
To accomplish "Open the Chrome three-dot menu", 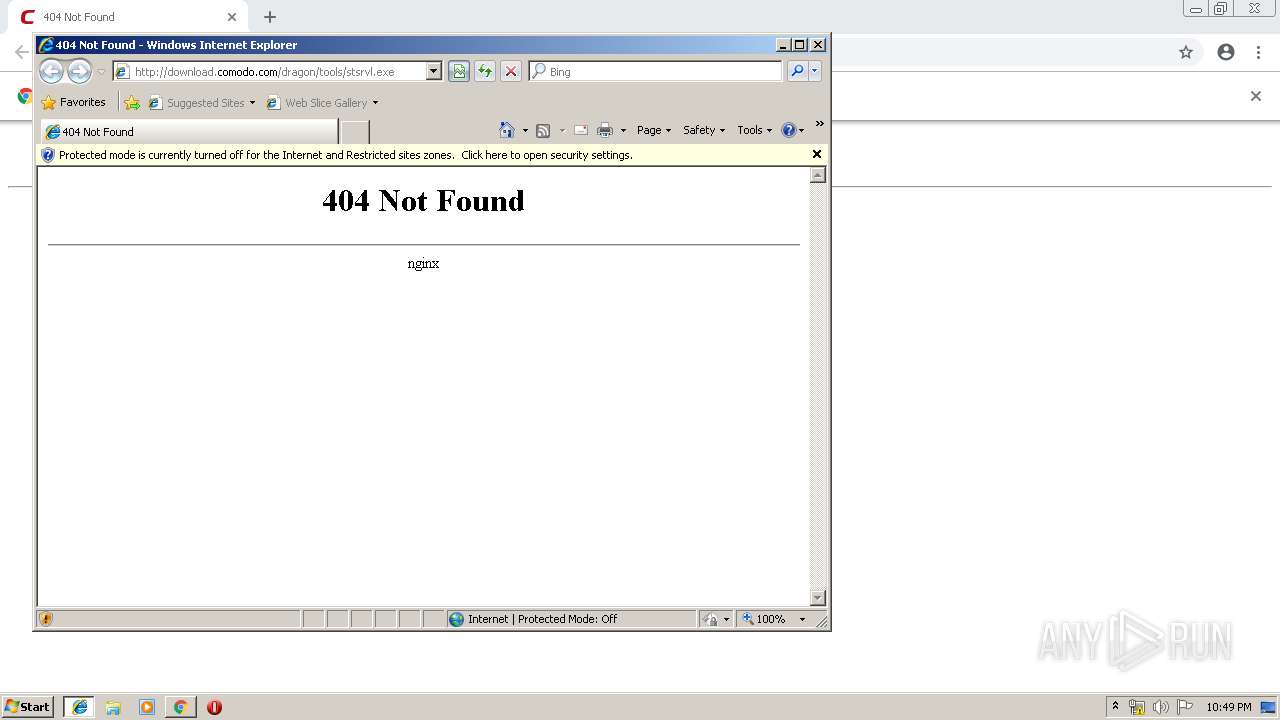I will [1258, 52].
